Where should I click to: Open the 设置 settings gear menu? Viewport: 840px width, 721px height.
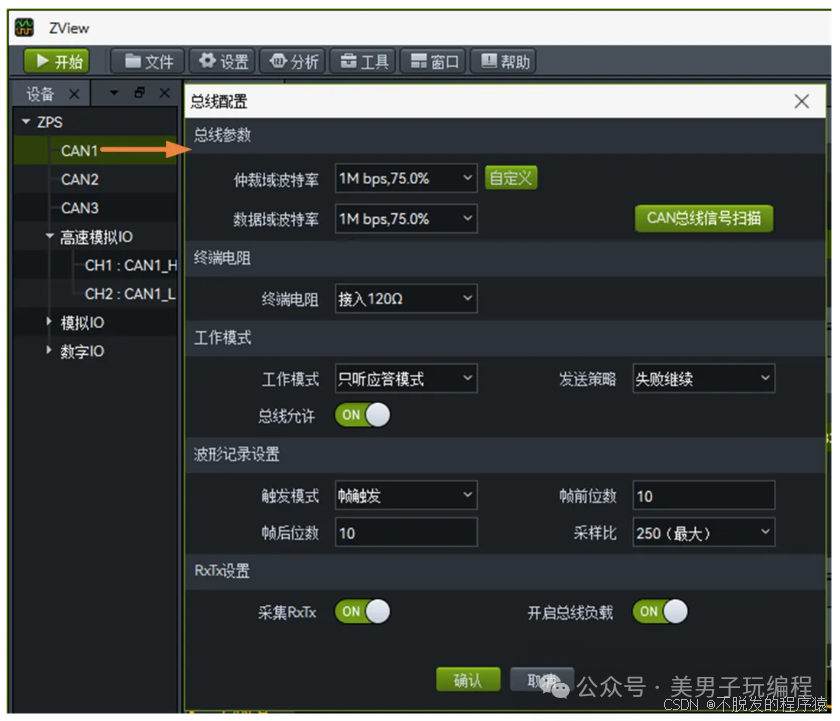pos(222,61)
